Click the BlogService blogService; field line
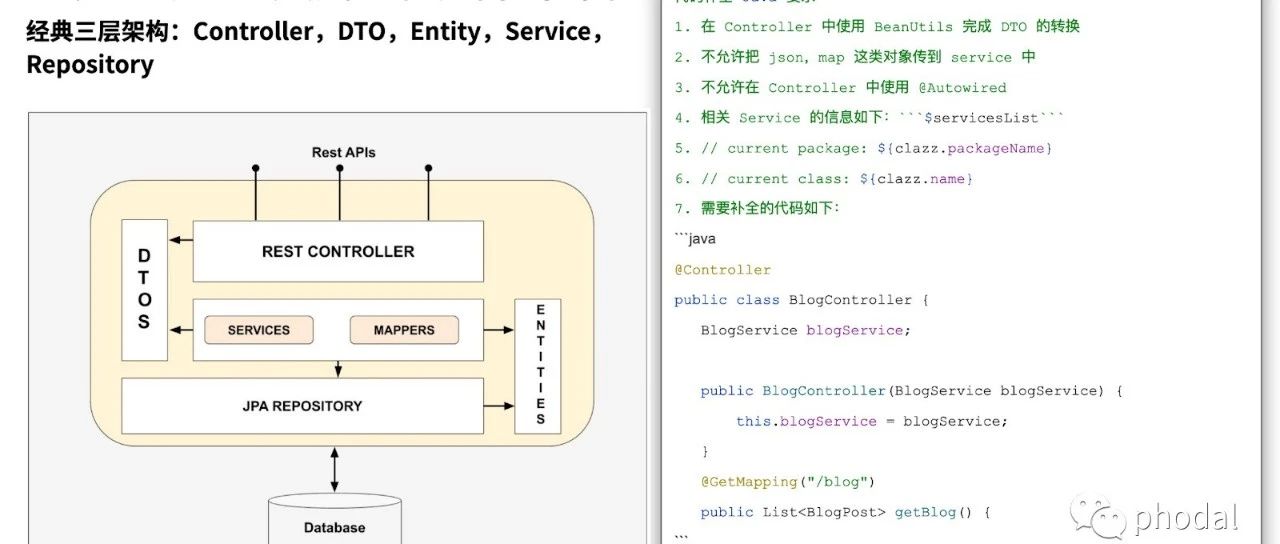1280x544 pixels. point(806,330)
